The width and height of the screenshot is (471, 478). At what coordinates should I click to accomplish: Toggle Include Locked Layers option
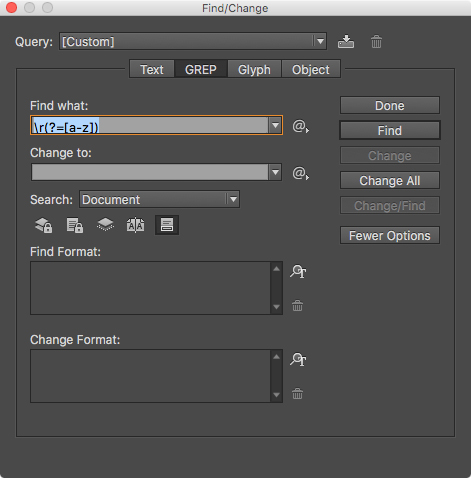(x=44, y=225)
